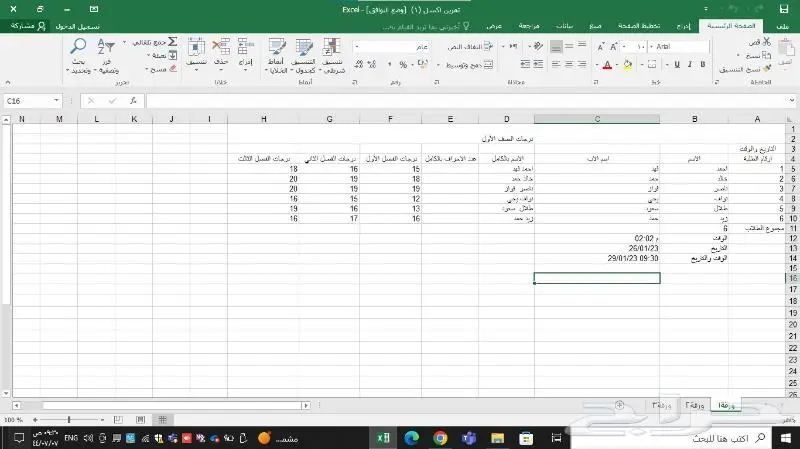Open the View ribbon tab
The width and height of the screenshot is (800, 449).
pos(494,26)
